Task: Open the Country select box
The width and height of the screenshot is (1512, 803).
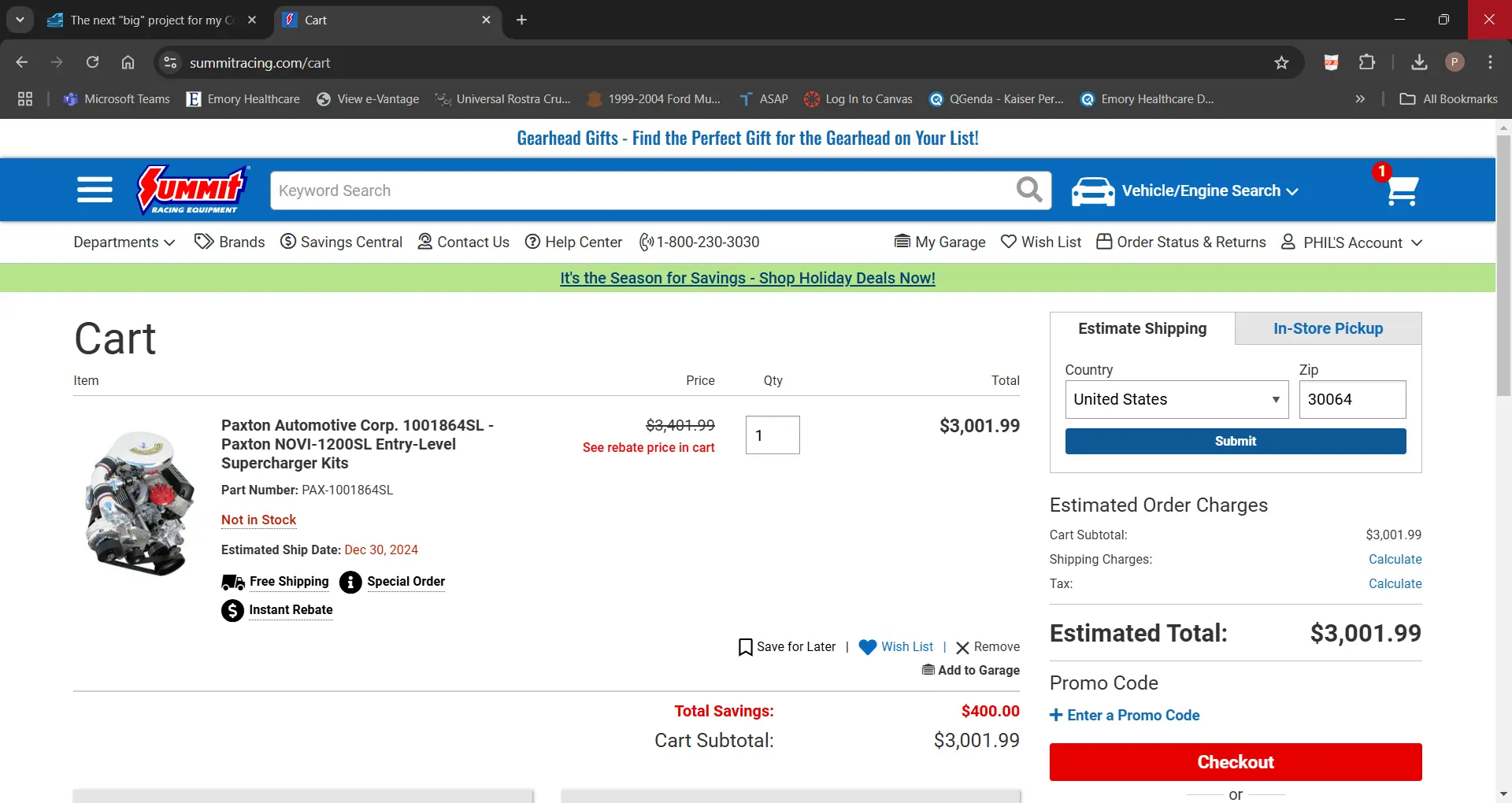Action: 1177,400
